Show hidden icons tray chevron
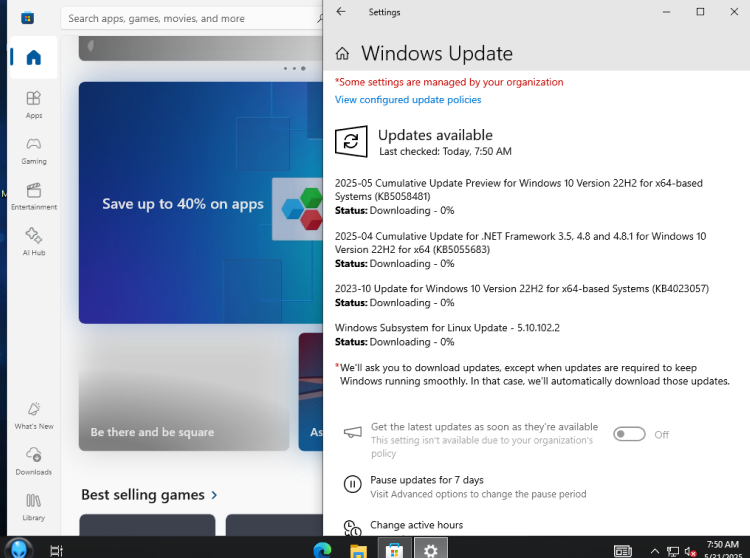This screenshot has width=750, height=558. [655, 551]
